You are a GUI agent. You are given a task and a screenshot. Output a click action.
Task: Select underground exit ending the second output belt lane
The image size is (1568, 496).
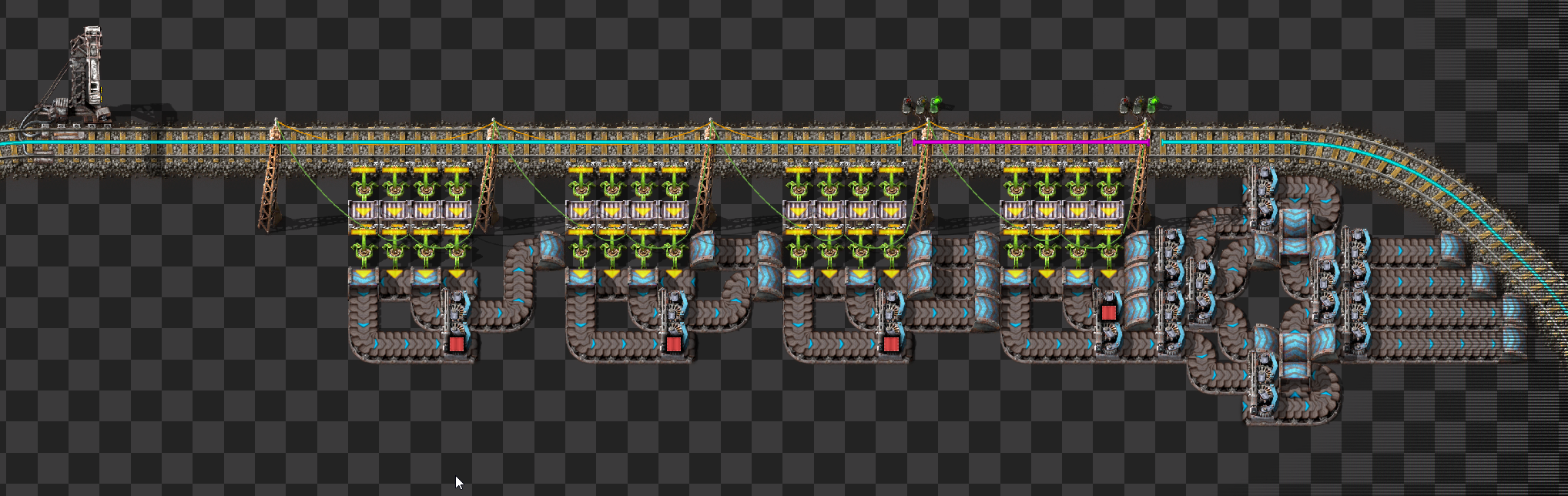(x=1483, y=279)
